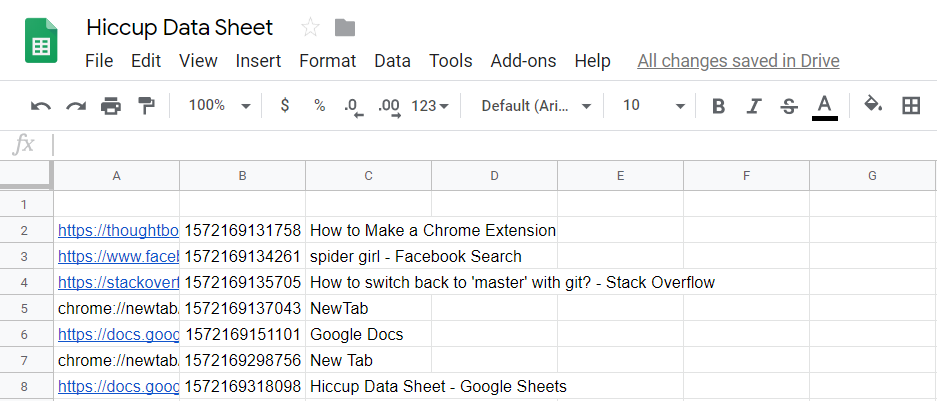Open the Add-ons menu
The height and width of the screenshot is (401, 937).
(x=523, y=61)
